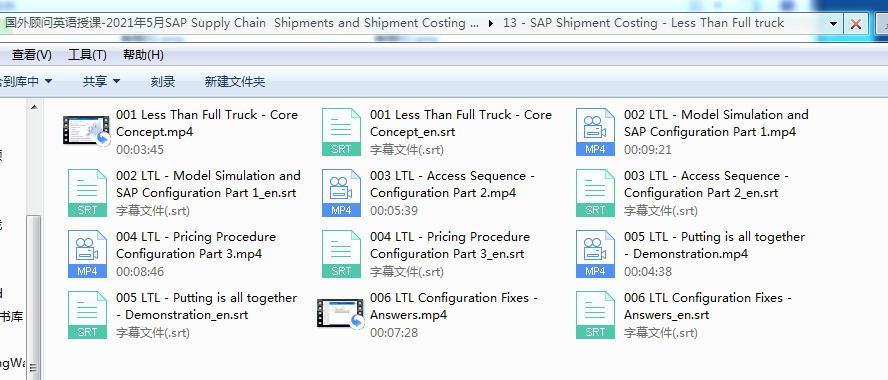Expand the breadcrumb arrow between folder segments

pos(490,24)
